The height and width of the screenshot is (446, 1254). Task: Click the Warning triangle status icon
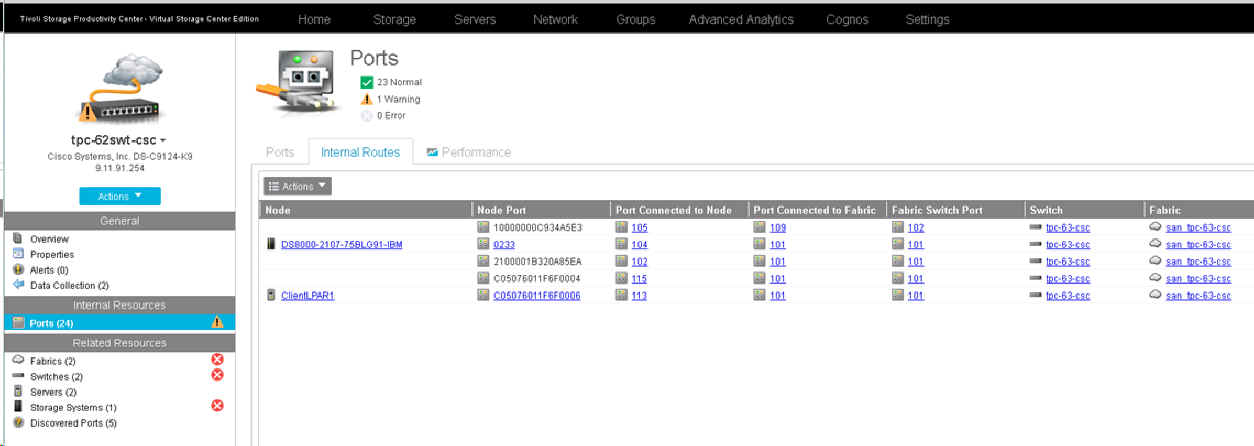coord(367,99)
